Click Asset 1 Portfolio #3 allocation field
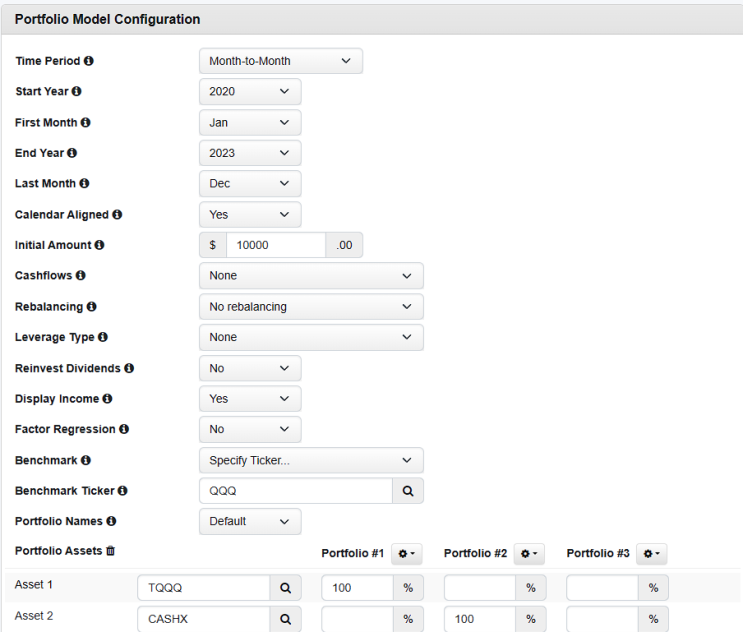Screen dimensions: 743x632 602,588
